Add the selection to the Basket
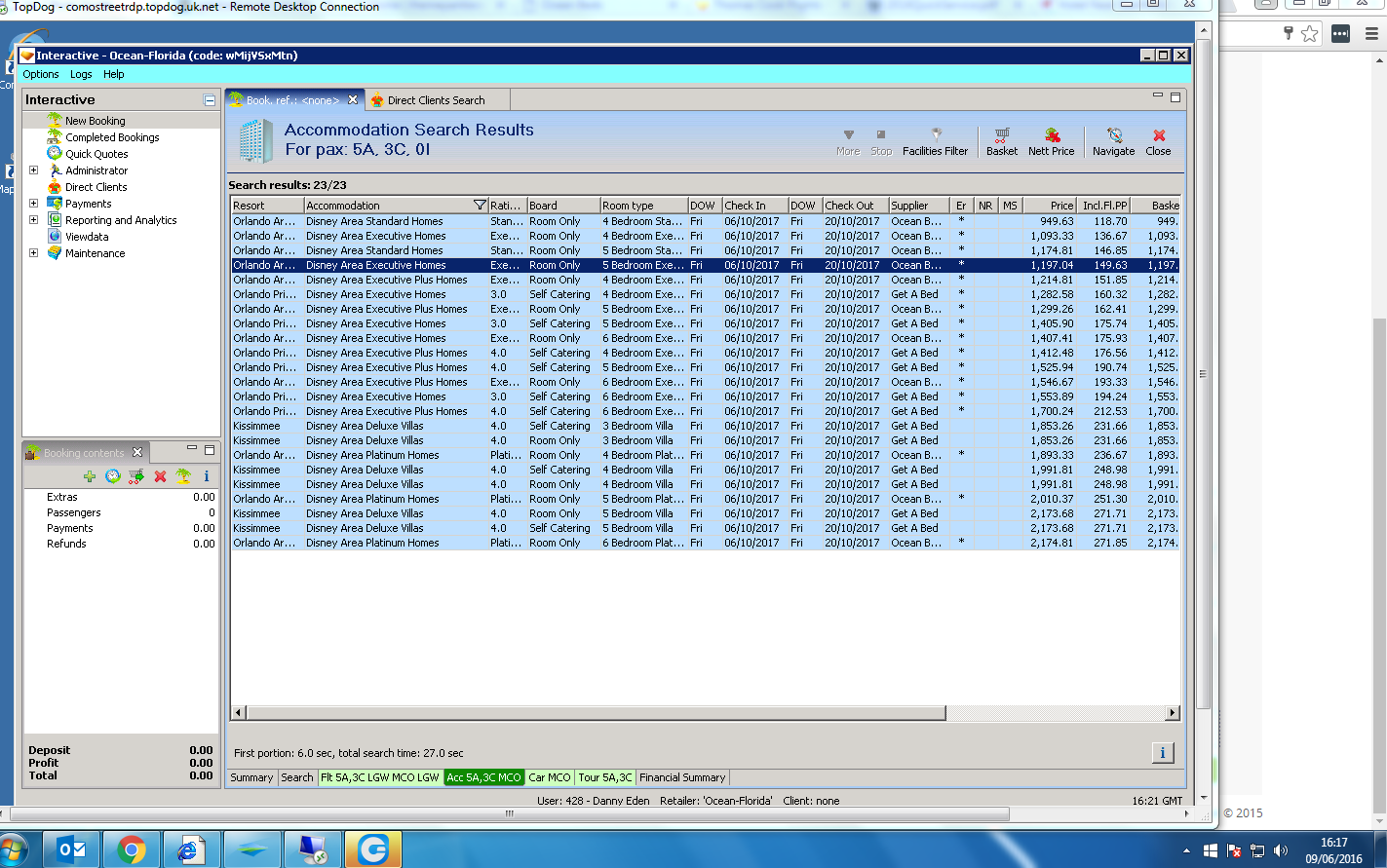The height and width of the screenshot is (868, 1387). click(1001, 141)
